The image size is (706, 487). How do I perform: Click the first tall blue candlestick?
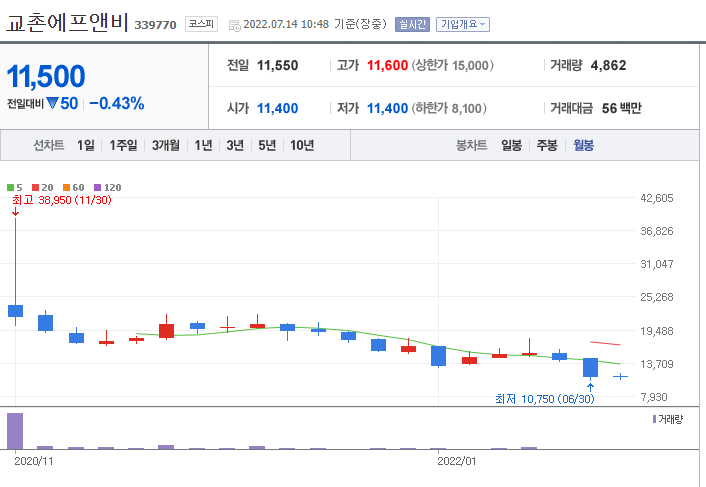click(x=16, y=311)
